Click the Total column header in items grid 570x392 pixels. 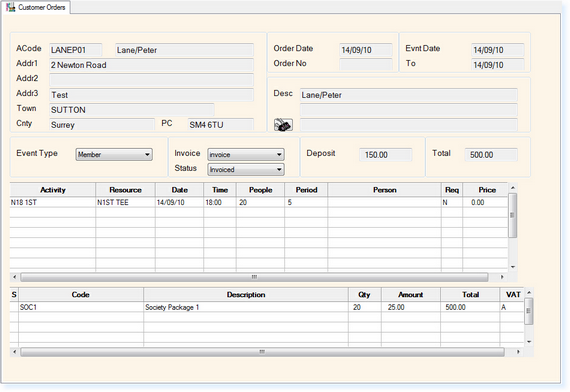(470, 295)
